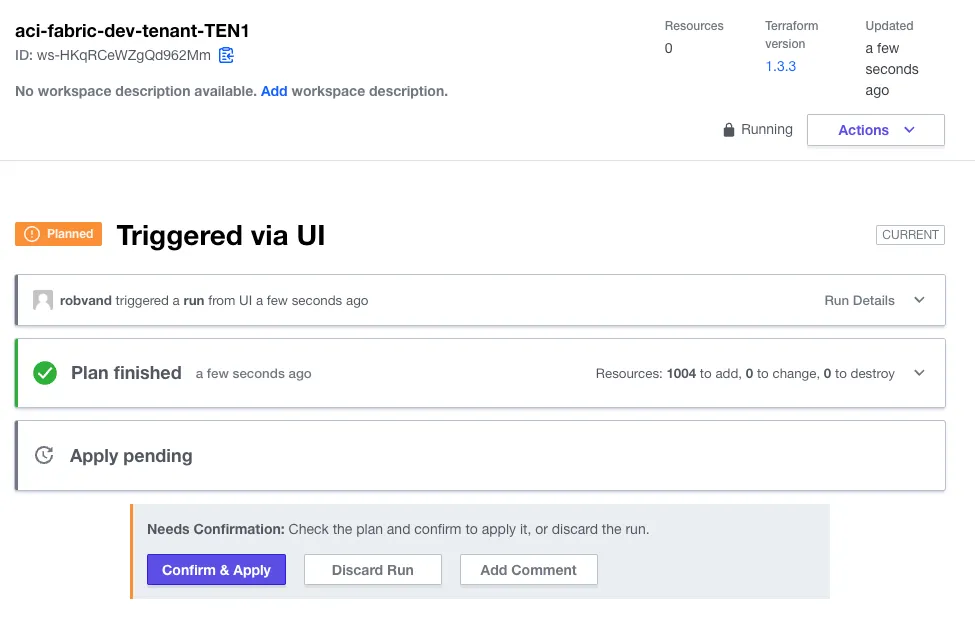This screenshot has width=975, height=623.
Task: Add a workspace description via Add link
Action: 274,91
